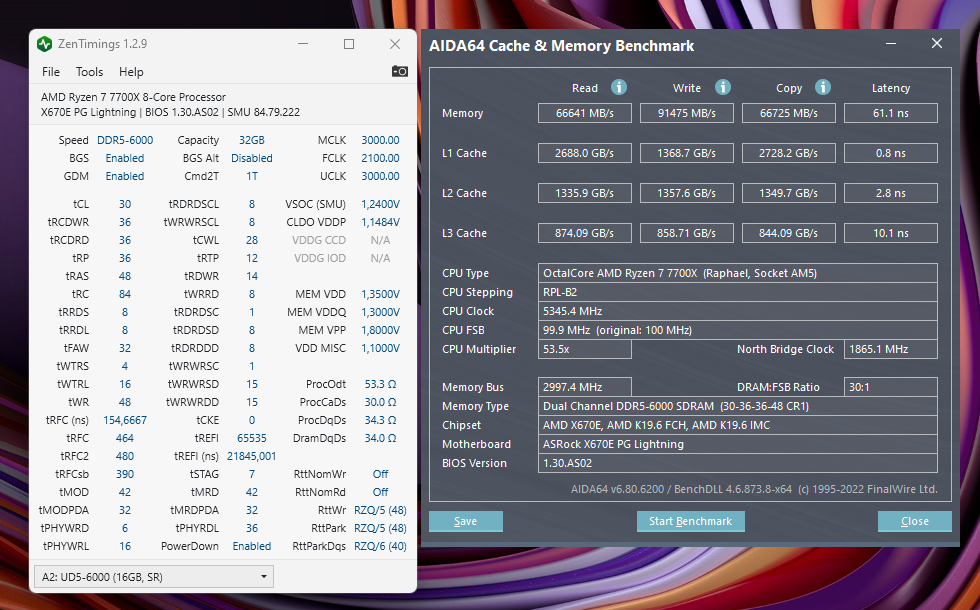Image resolution: width=980 pixels, height=610 pixels.
Task: Click the VSOC (SMU) value 1,2400V
Action: pyautogui.click(x=380, y=204)
